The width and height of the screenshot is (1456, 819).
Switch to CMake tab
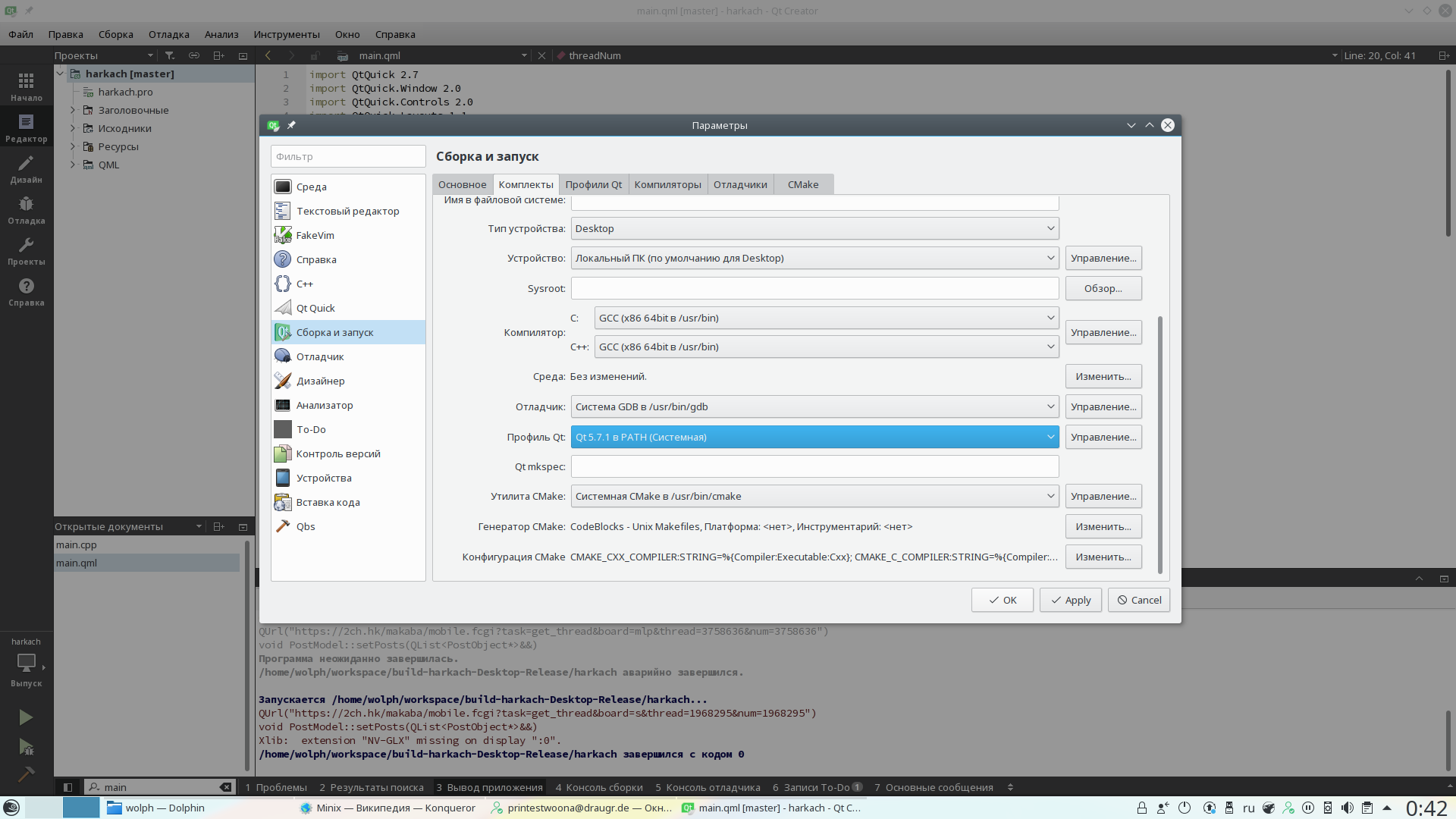tap(803, 184)
